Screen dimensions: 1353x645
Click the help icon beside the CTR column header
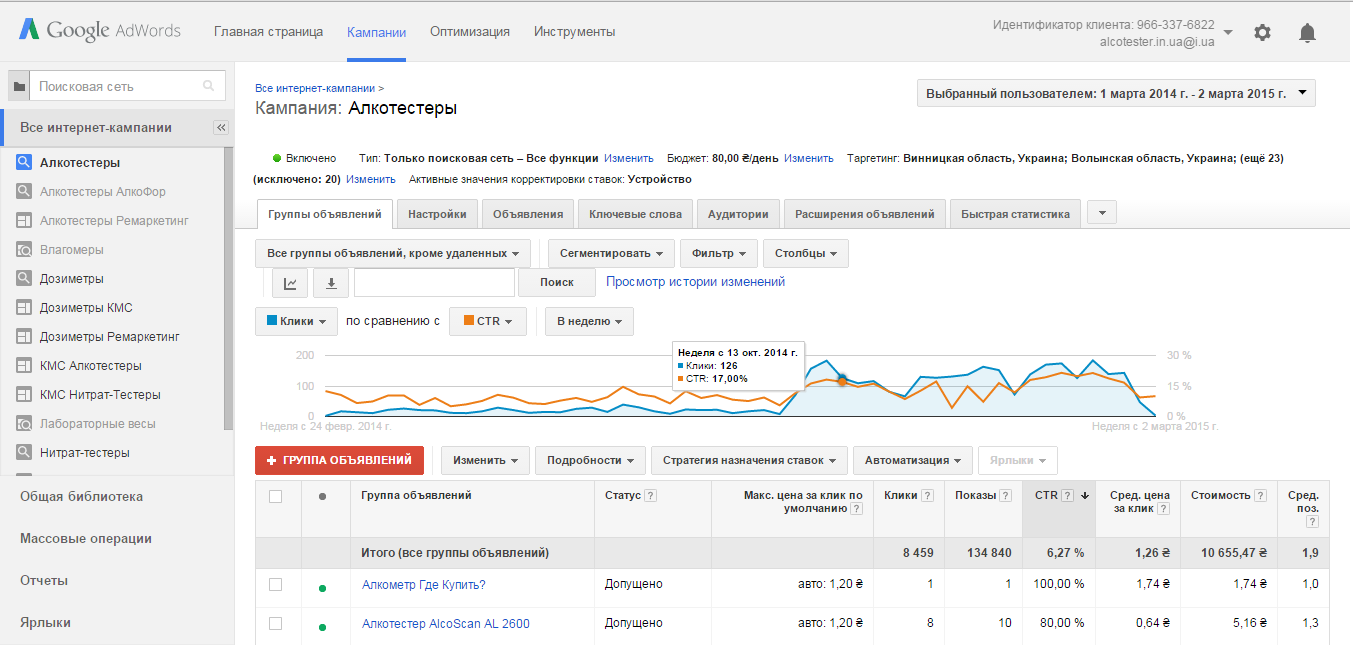[x=1067, y=496]
